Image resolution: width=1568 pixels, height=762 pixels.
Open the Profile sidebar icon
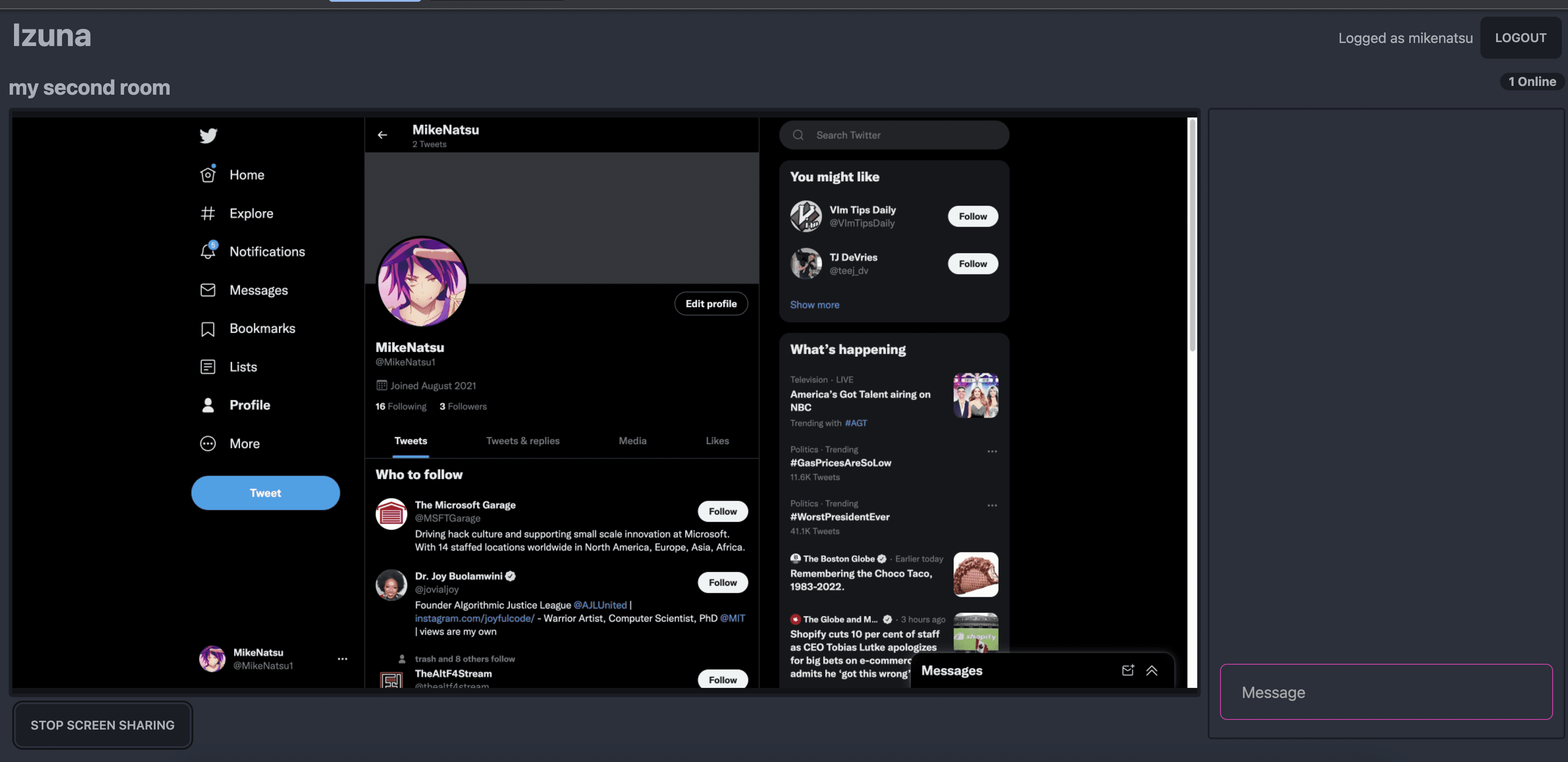click(x=208, y=404)
